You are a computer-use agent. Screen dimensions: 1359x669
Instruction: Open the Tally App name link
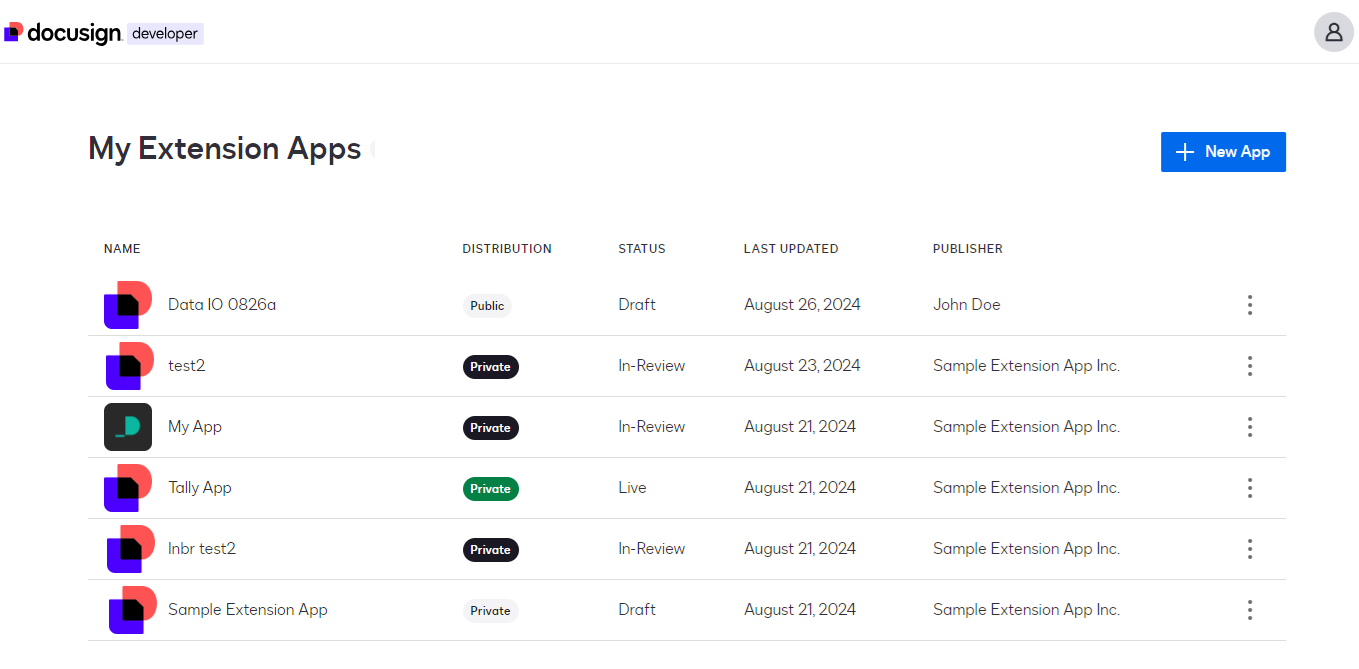pos(200,488)
